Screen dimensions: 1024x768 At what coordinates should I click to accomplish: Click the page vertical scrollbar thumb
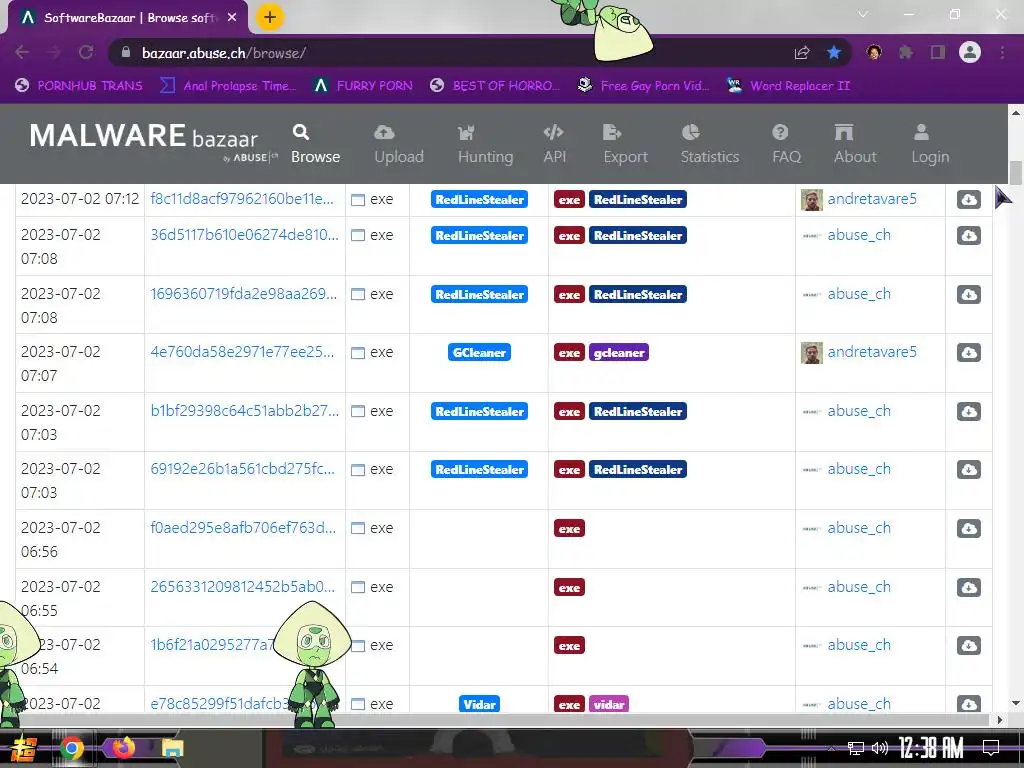click(x=1016, y=172)
